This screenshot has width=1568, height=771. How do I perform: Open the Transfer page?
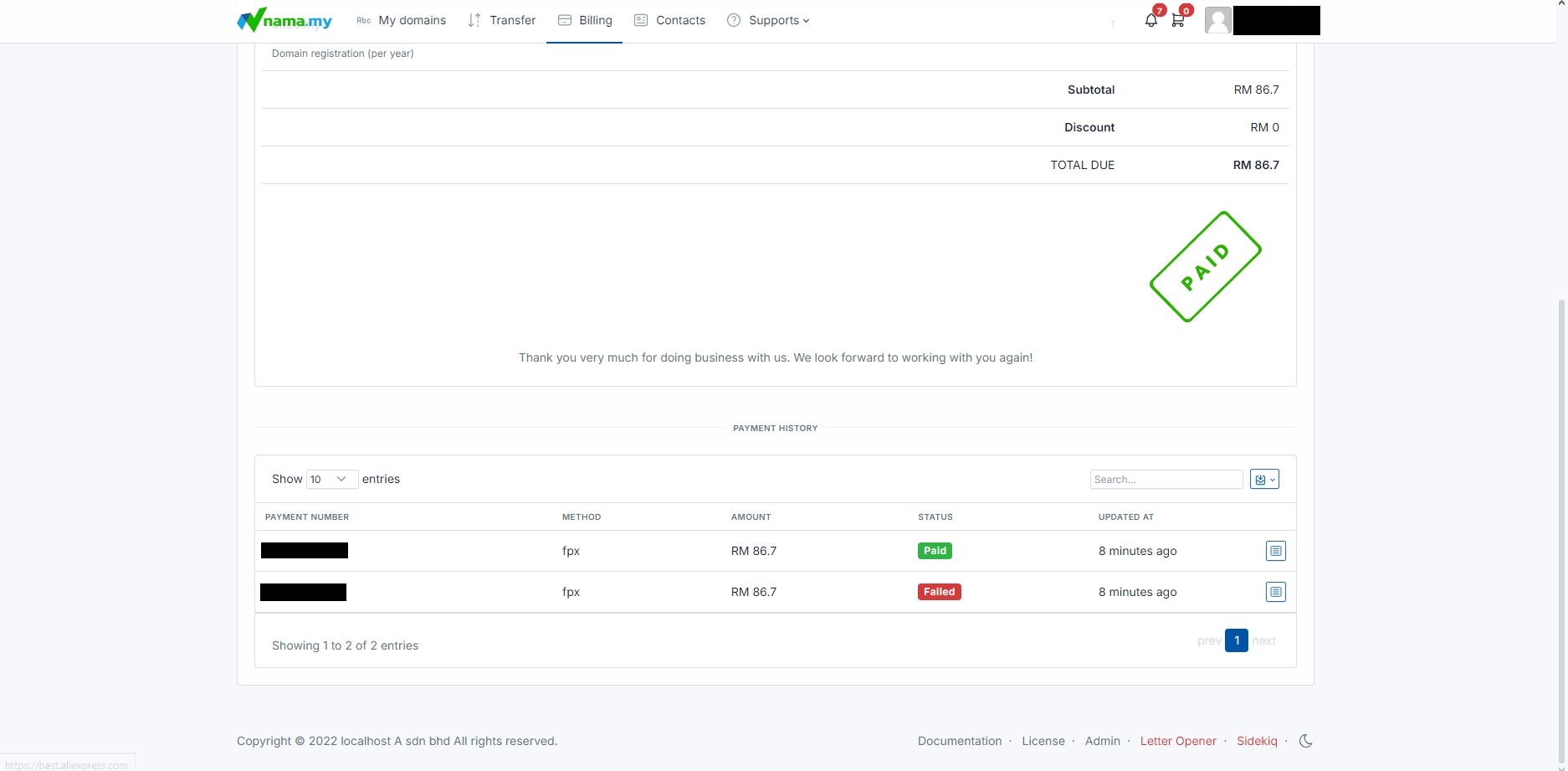coord(502,20)
